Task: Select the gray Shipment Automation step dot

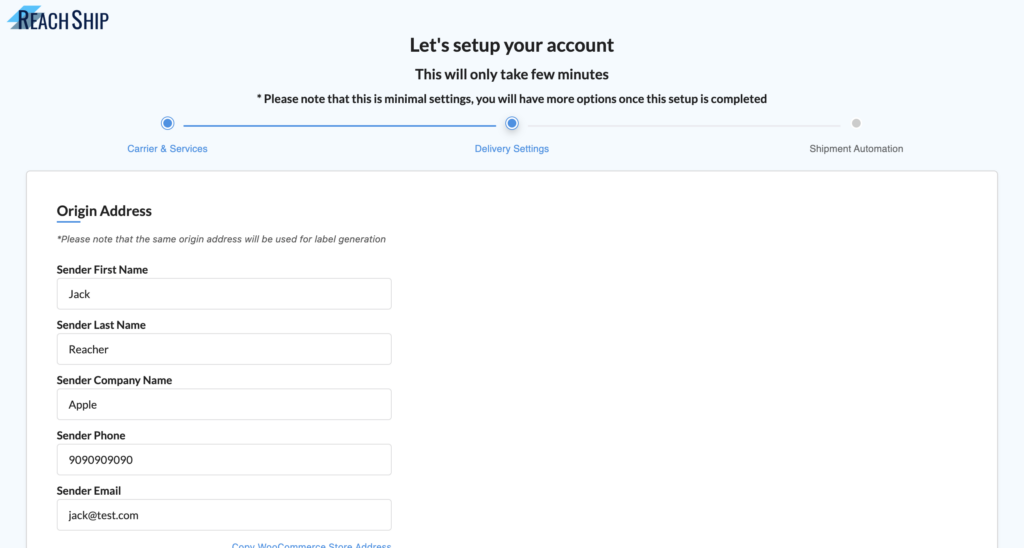Action: point(856,123)
